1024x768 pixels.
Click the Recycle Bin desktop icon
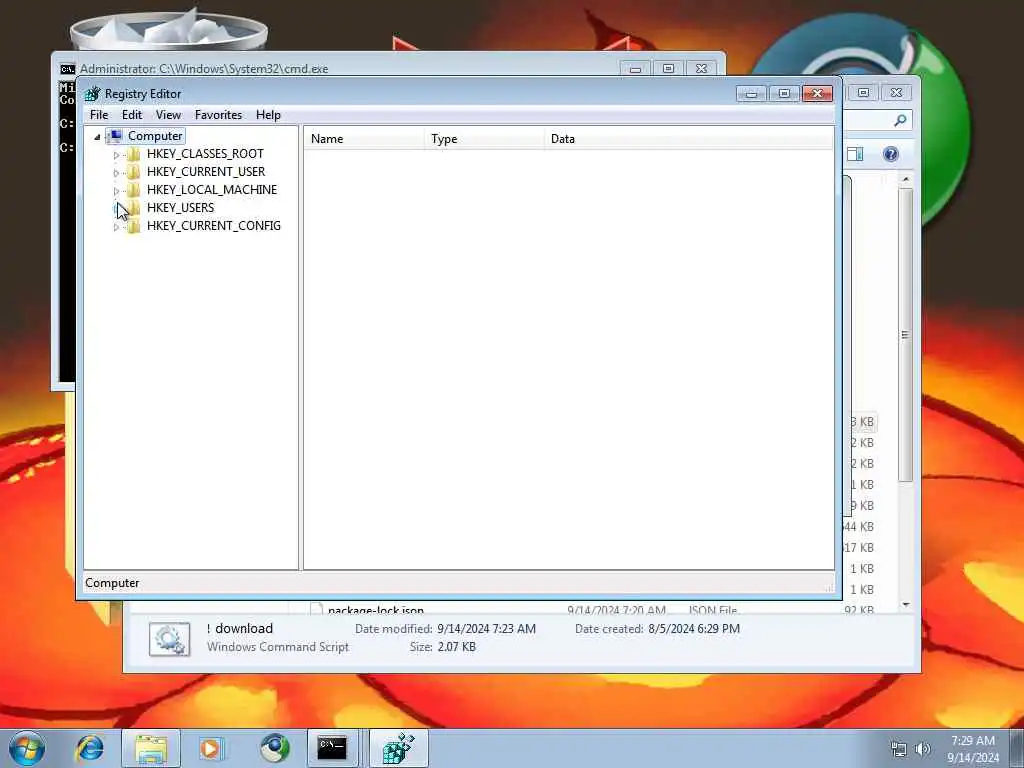pyautogui.click(x=168, y=27)
